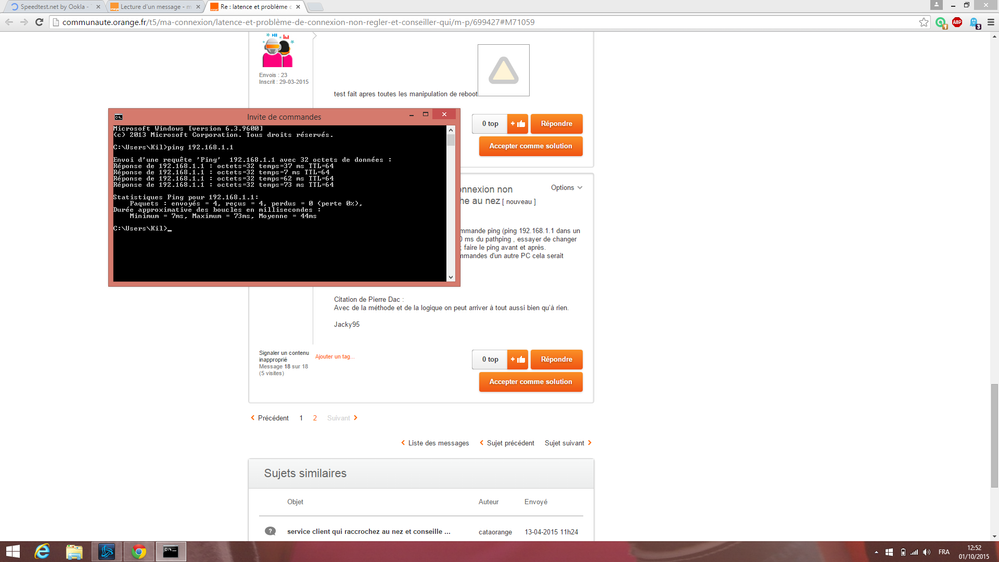The image size is (999, 562).
Task: Open author cataorange profile link
Action: click(495, 532)
